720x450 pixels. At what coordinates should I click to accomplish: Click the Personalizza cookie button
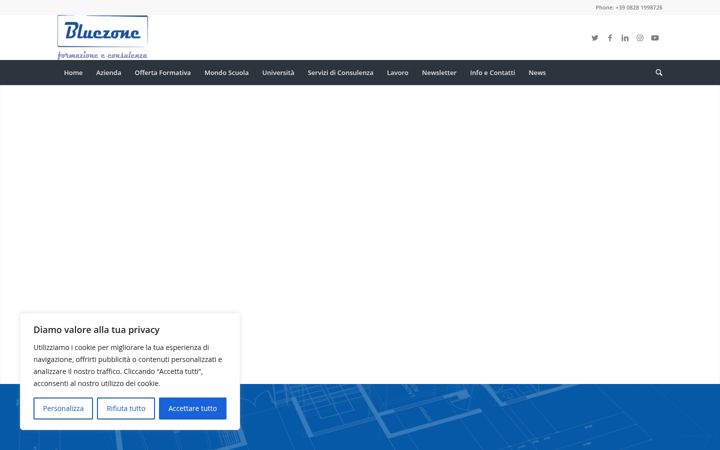63,408
